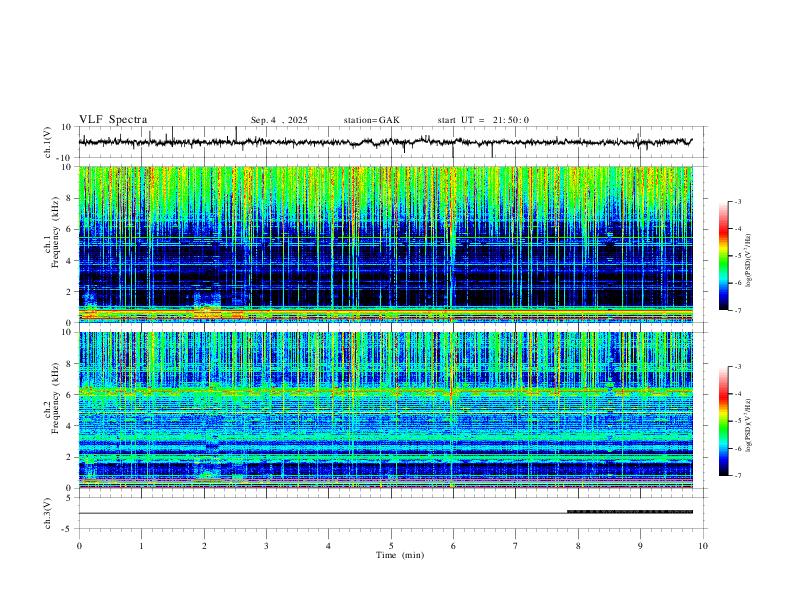Click time axis tick label '1'

click(141, 546)
